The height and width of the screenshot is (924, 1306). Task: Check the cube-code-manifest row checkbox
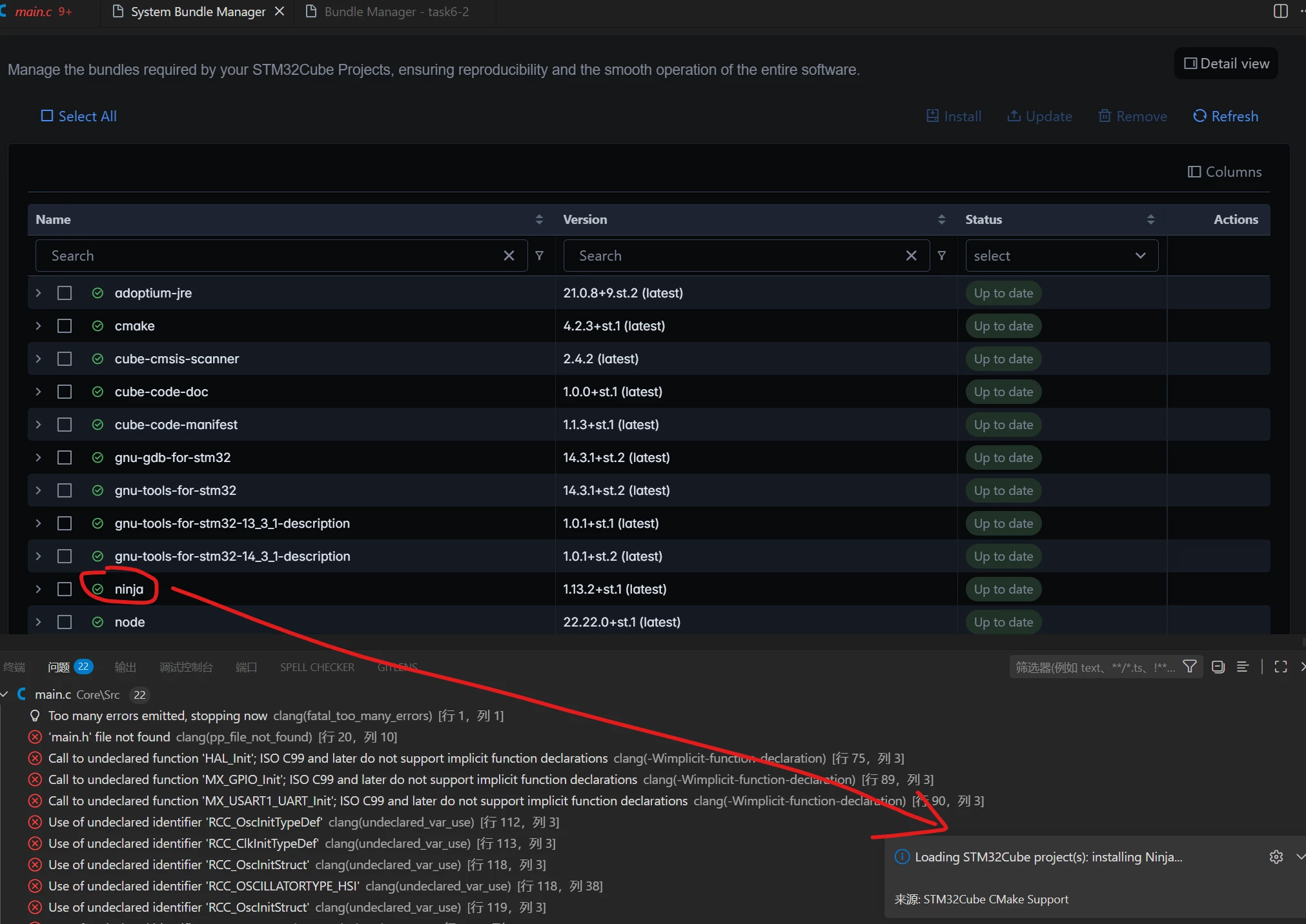pos(65,425)
